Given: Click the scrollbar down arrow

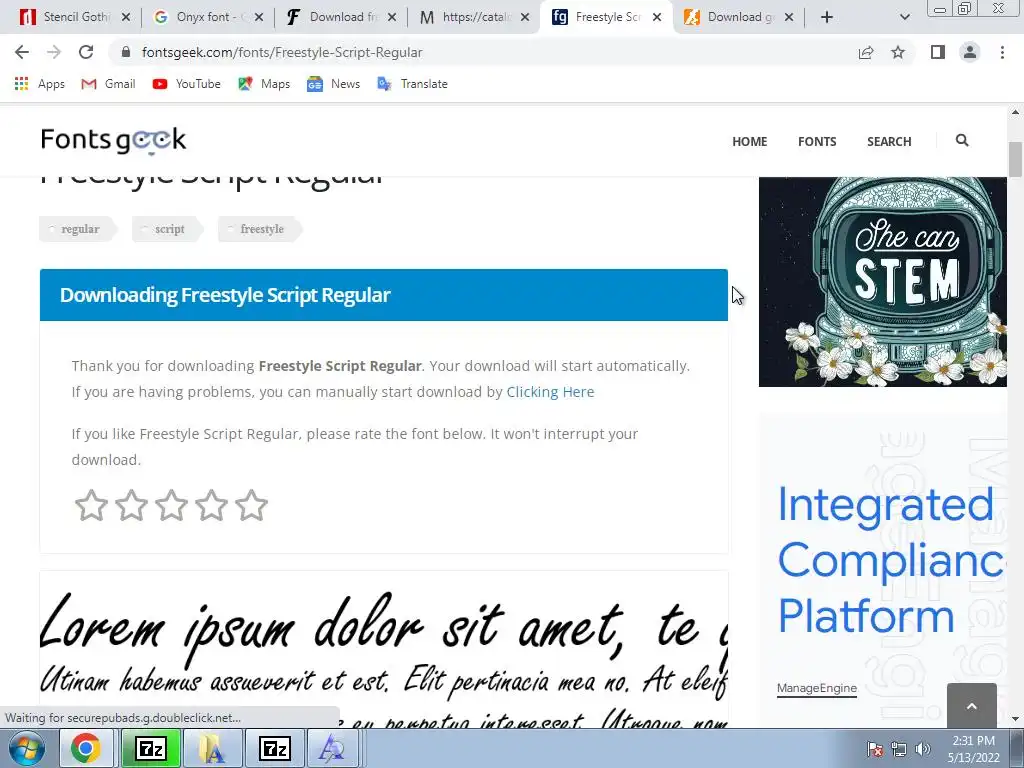Looking at the screenshot, I should point(1015,719).
